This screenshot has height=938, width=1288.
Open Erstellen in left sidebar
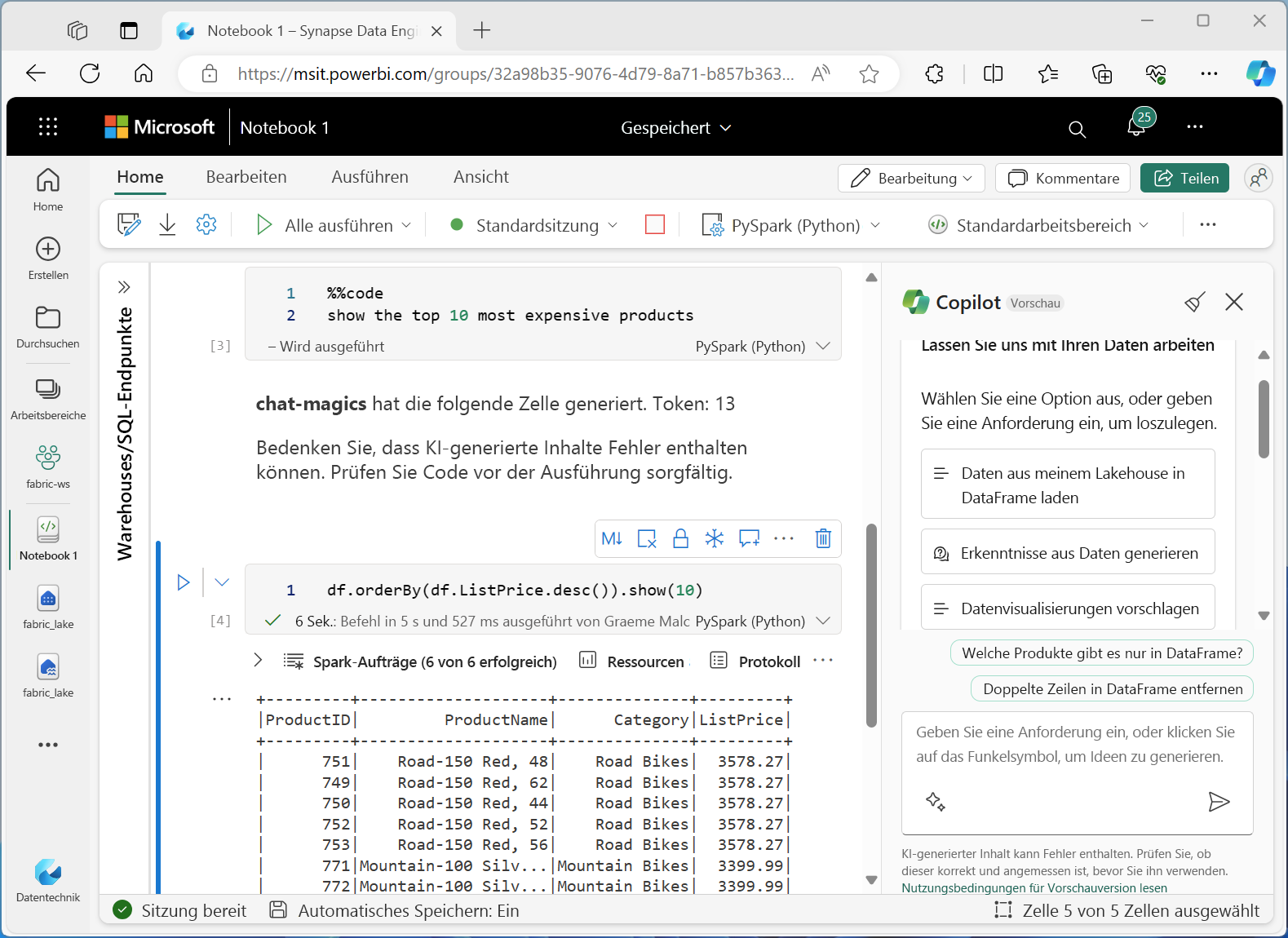click(48, 258)
